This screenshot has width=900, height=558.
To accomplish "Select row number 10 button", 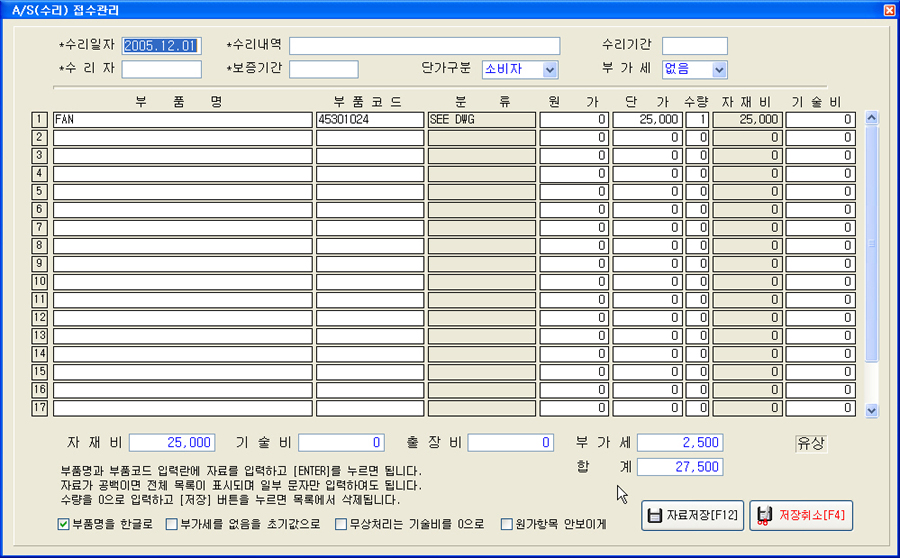I will click(x=39, y=282).
